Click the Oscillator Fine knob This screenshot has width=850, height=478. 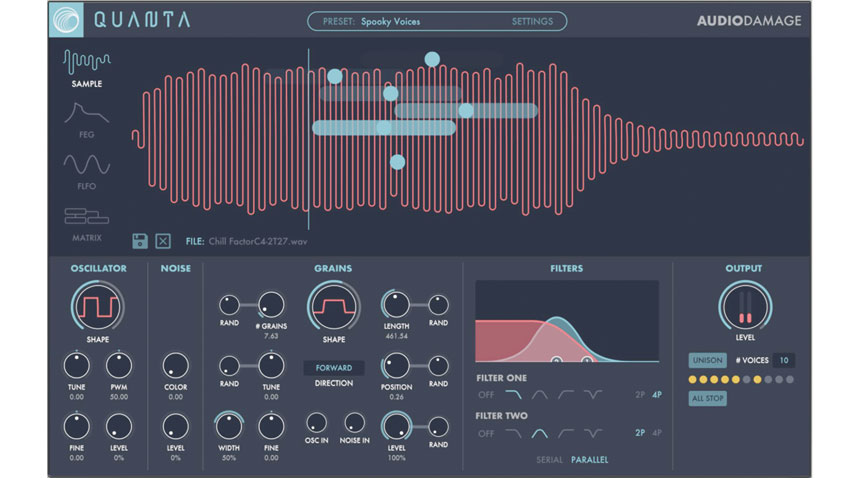(x=76, y=427)
